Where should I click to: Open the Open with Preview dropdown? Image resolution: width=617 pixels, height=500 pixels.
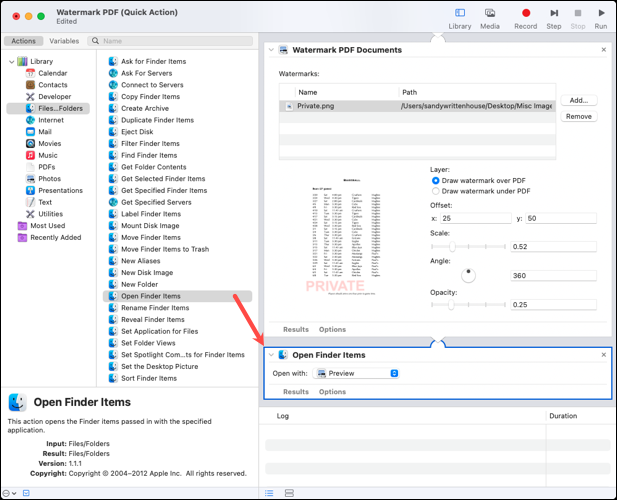(356, 373)
